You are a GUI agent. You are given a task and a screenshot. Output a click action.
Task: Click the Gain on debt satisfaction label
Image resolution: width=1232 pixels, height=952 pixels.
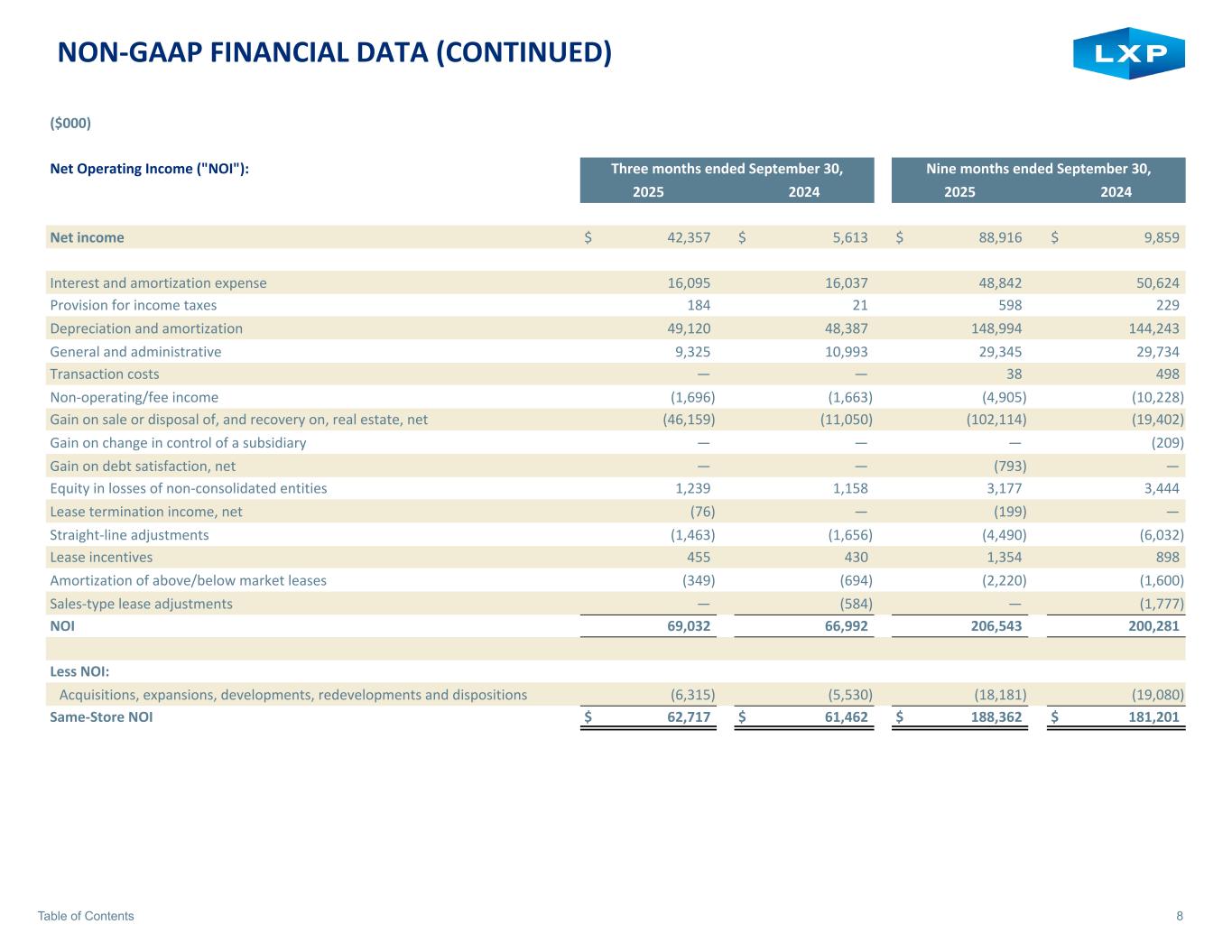tap(143, 467)
